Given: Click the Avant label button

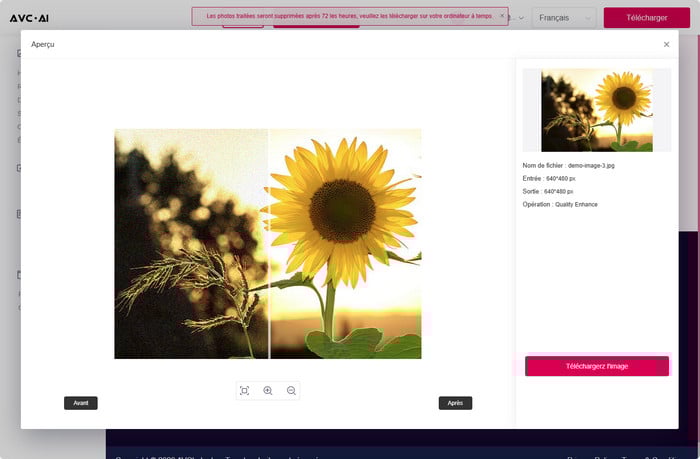Looking at the screenshot, I should (x=81, y=403).
